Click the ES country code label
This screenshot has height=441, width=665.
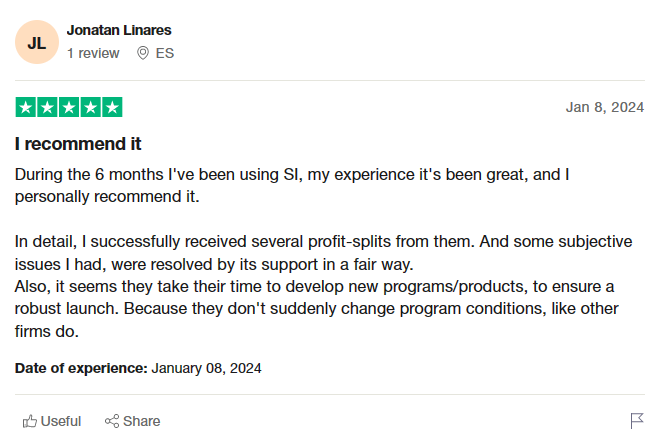165,53
